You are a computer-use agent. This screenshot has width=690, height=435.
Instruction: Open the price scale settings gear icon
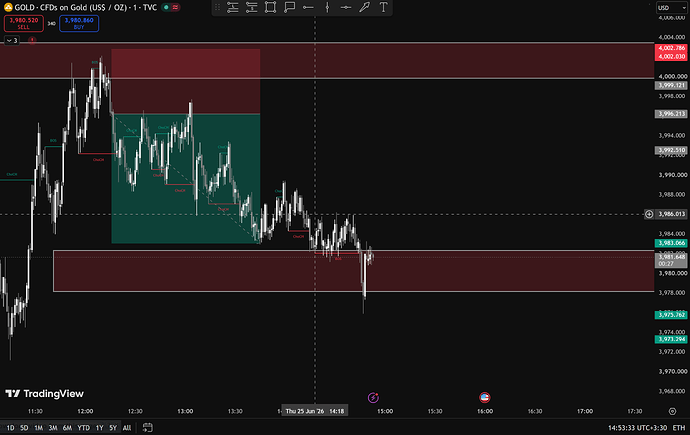point(672,411)
